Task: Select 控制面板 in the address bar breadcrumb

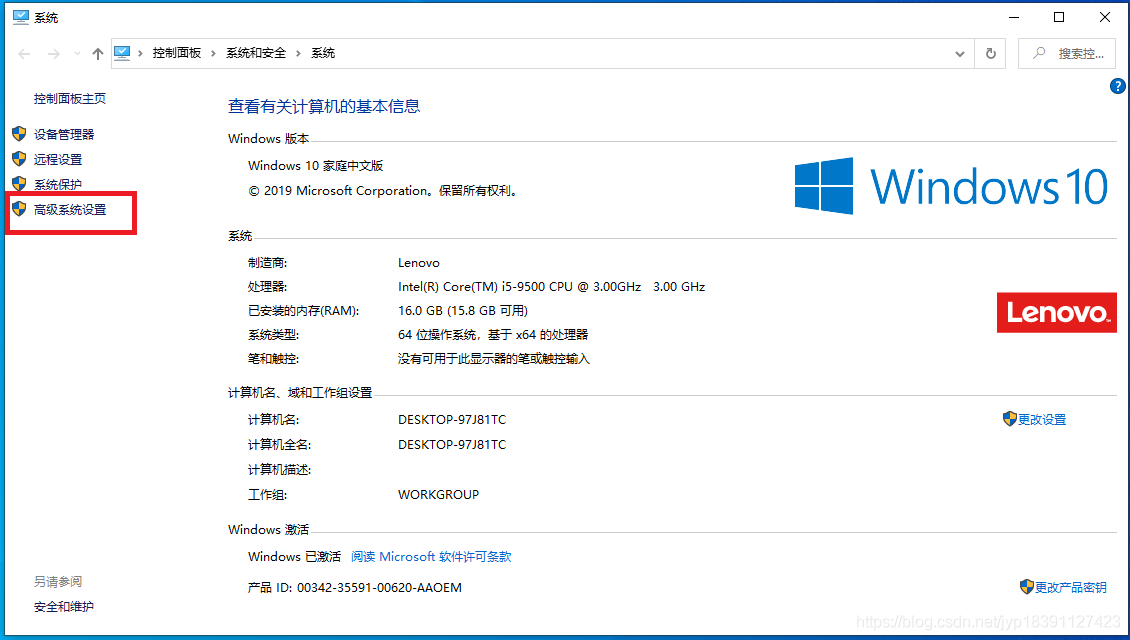Action: 177,53
